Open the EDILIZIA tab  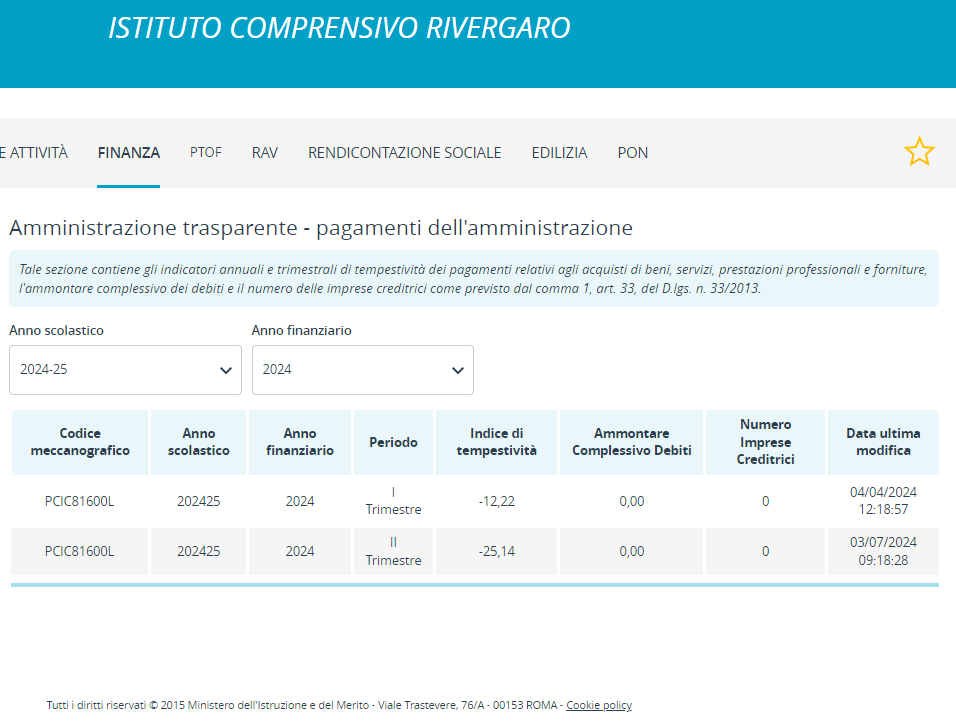(559, 153)
